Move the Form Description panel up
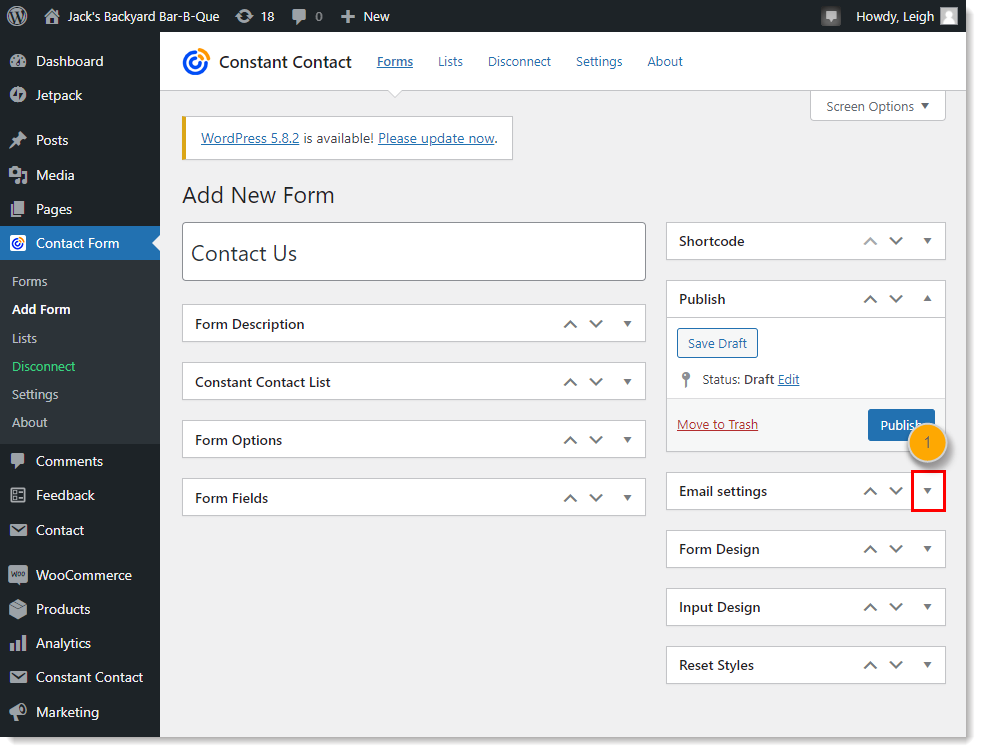 (x=570, y=324)
